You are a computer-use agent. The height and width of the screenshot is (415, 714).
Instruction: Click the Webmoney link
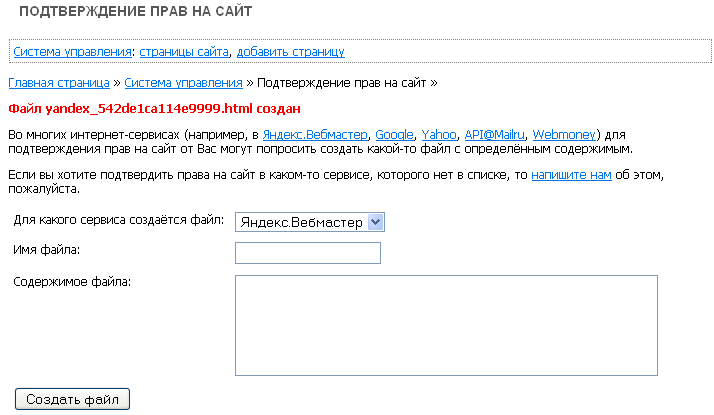click(x=565, y=134)
